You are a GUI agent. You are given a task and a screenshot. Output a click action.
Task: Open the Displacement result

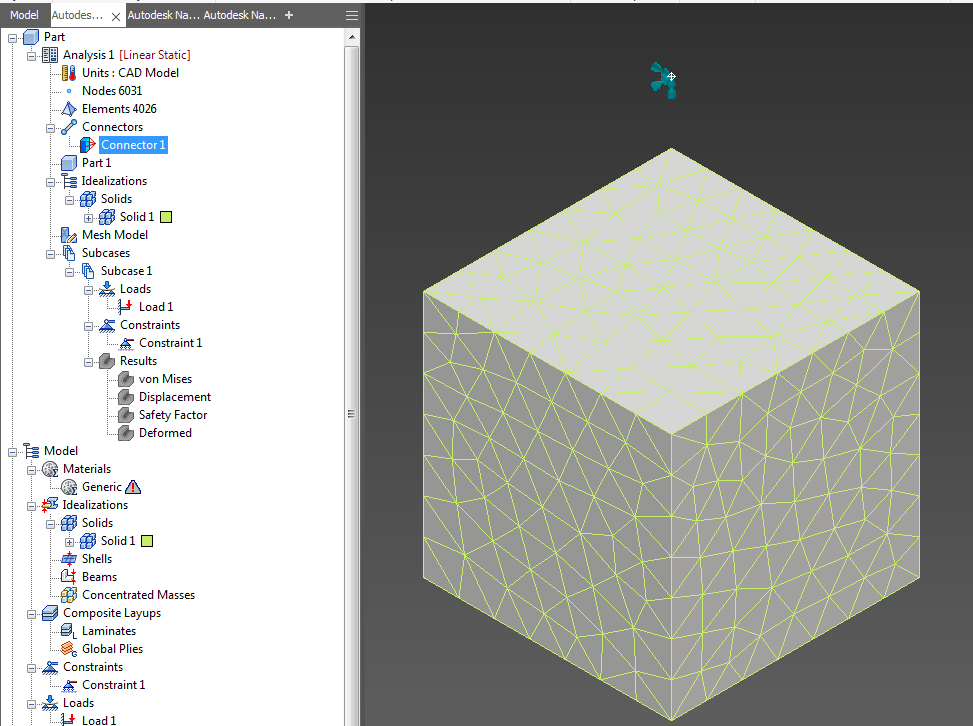[128, 396]
